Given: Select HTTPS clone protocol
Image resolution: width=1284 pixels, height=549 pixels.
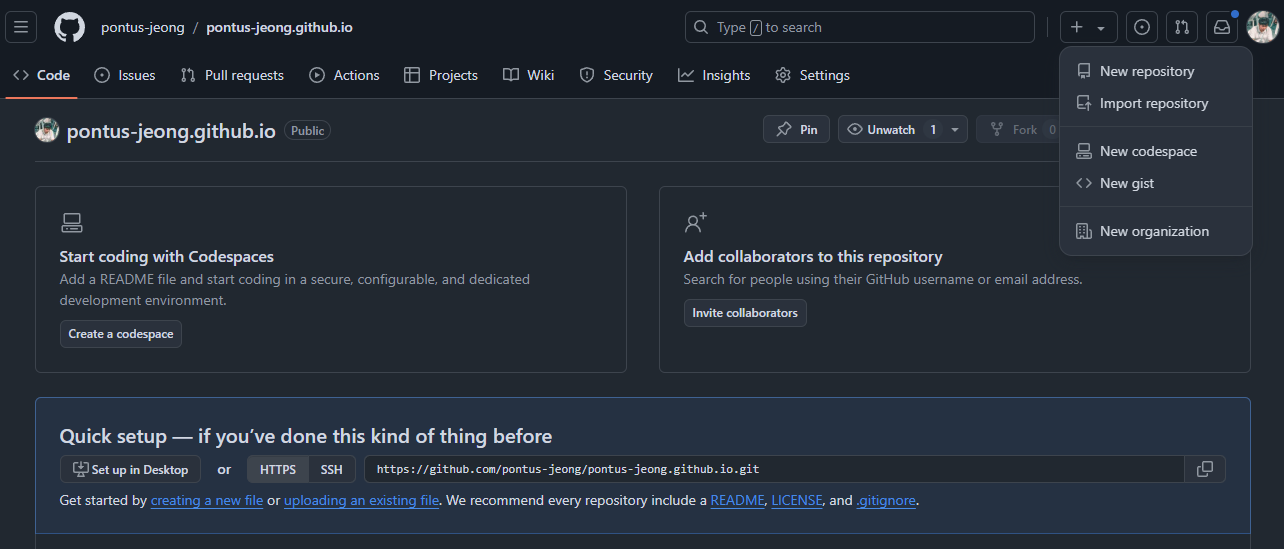Looking at the screenshot, I should [278, 469].
